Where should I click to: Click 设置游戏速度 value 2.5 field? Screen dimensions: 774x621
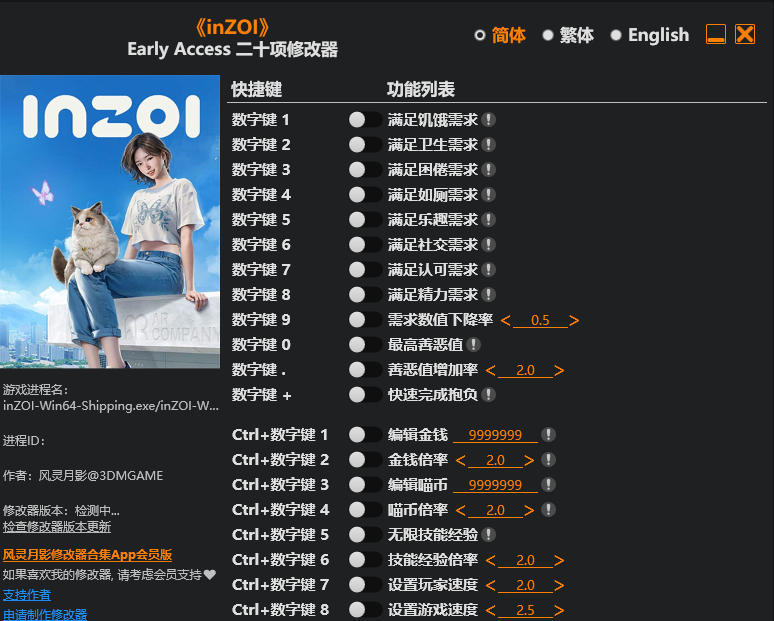point(525,610)
